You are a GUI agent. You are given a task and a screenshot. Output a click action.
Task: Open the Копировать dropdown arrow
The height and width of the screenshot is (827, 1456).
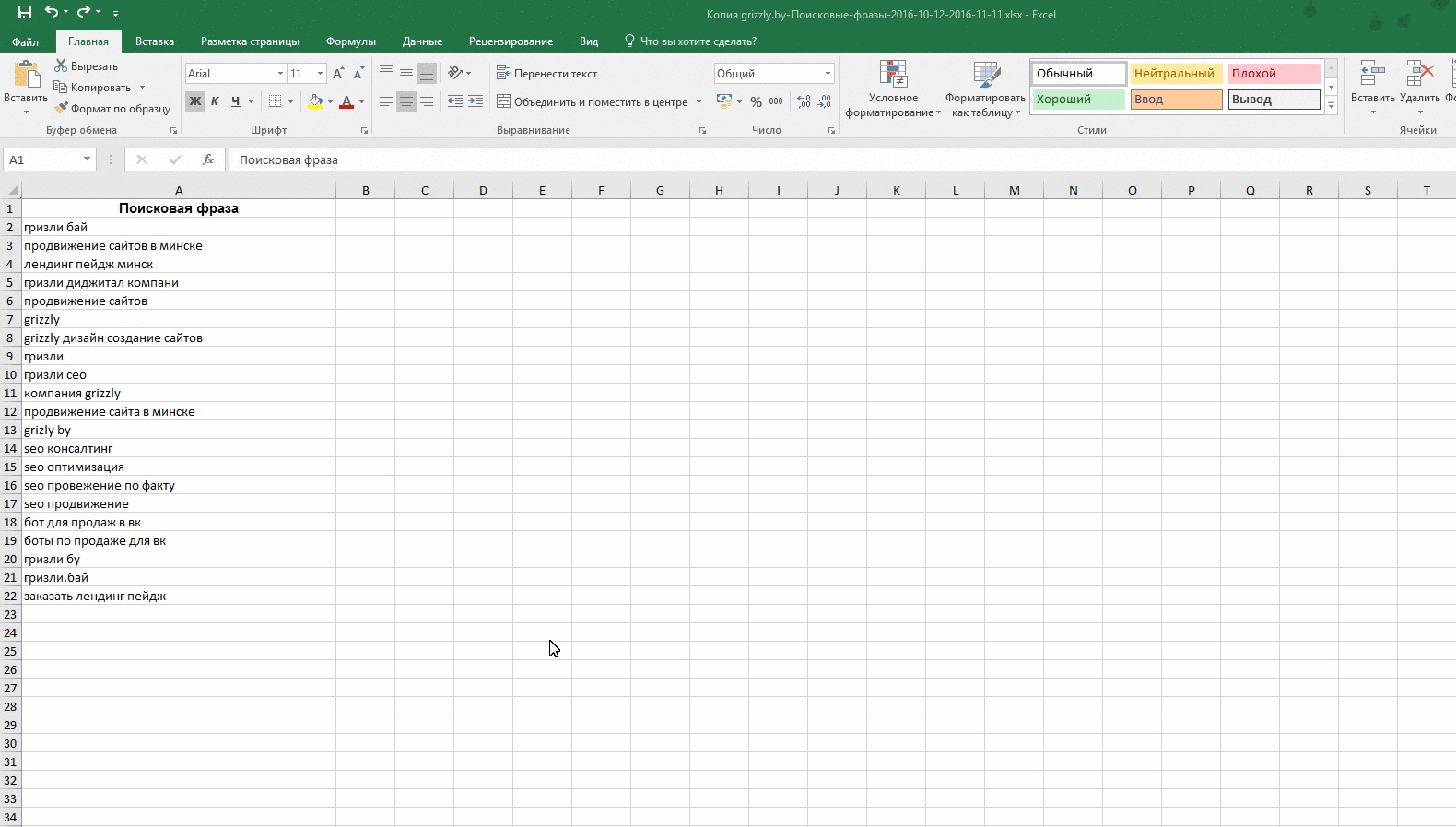[x=142, y=88]
